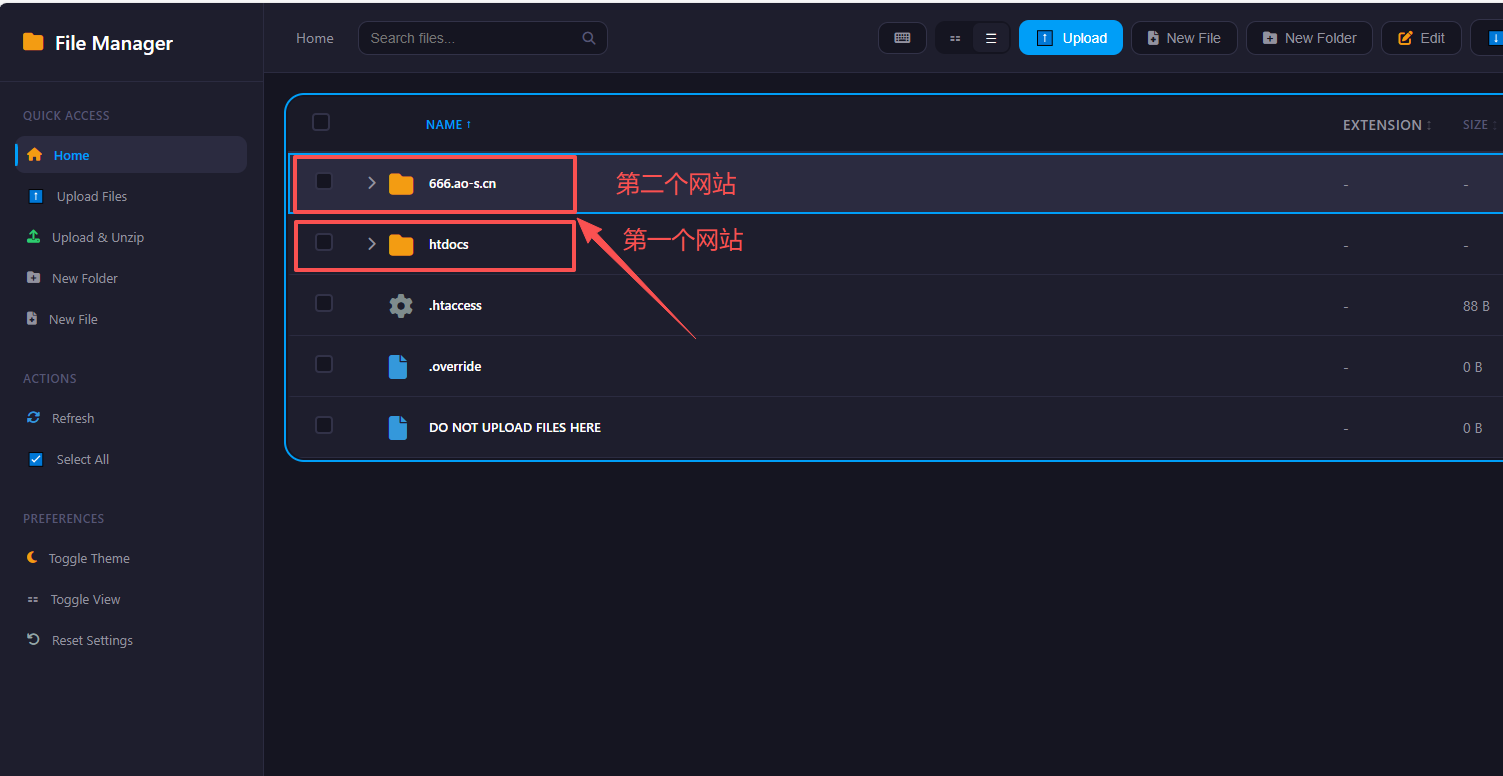This screenshot has width=1503, height=776.
Task: Switch to list view icon
Action: [991, 38]
